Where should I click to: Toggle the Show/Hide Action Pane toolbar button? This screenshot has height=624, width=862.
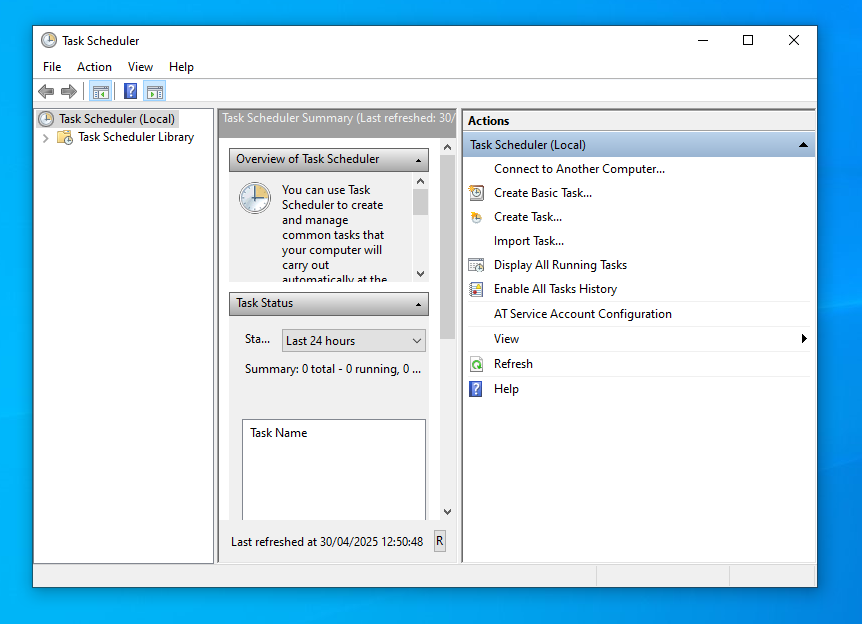click(x=154, y=92)
